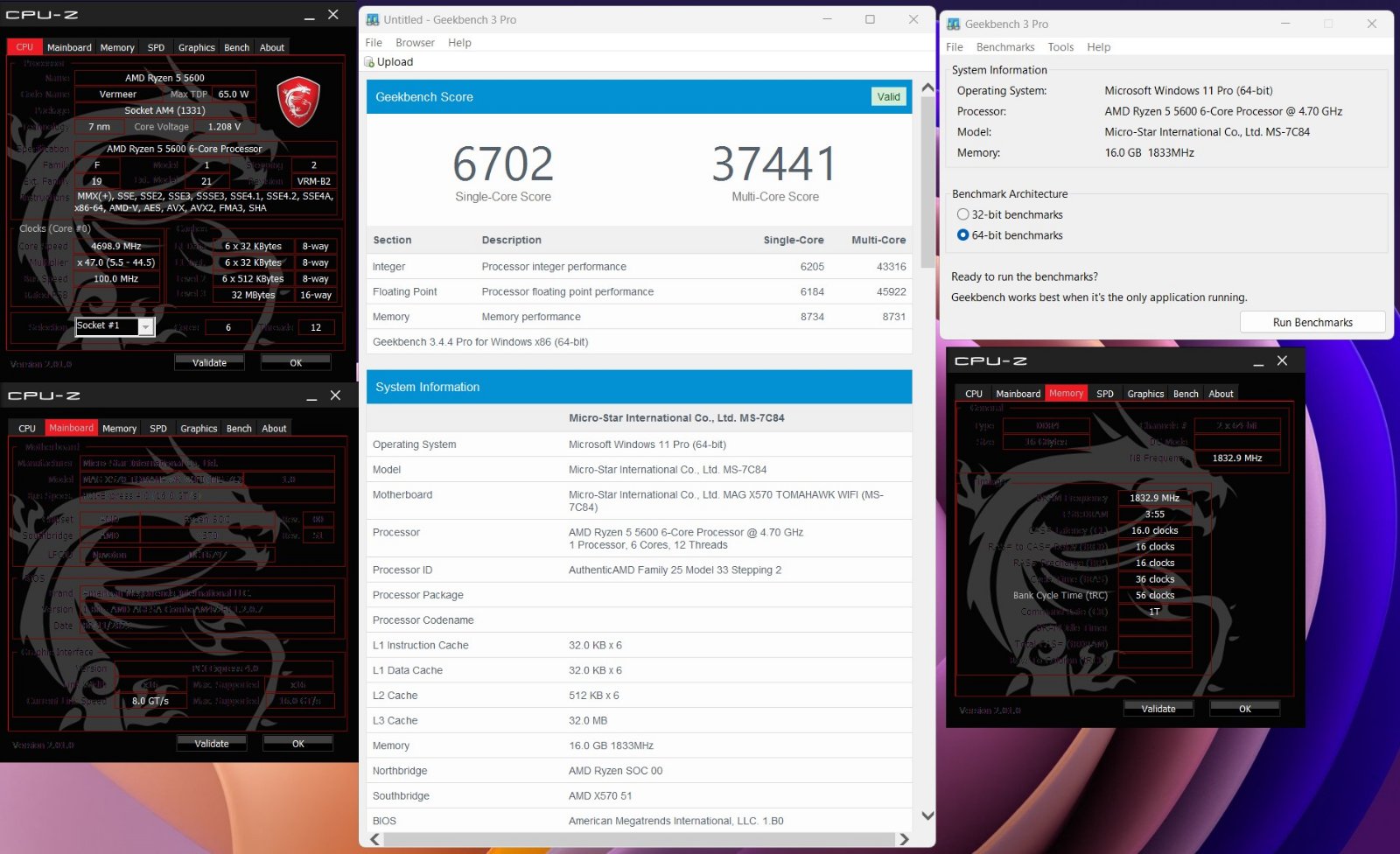
Task: Click the Geekbench icon in the Untitled window title bar
Action: click(373, 19)
